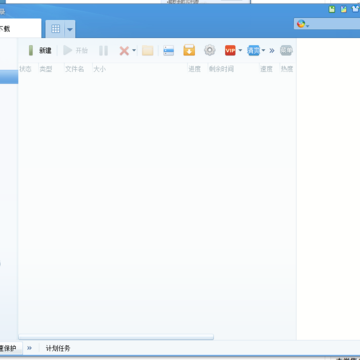
Task: Click the 开始 start download button
Action: 75,51
